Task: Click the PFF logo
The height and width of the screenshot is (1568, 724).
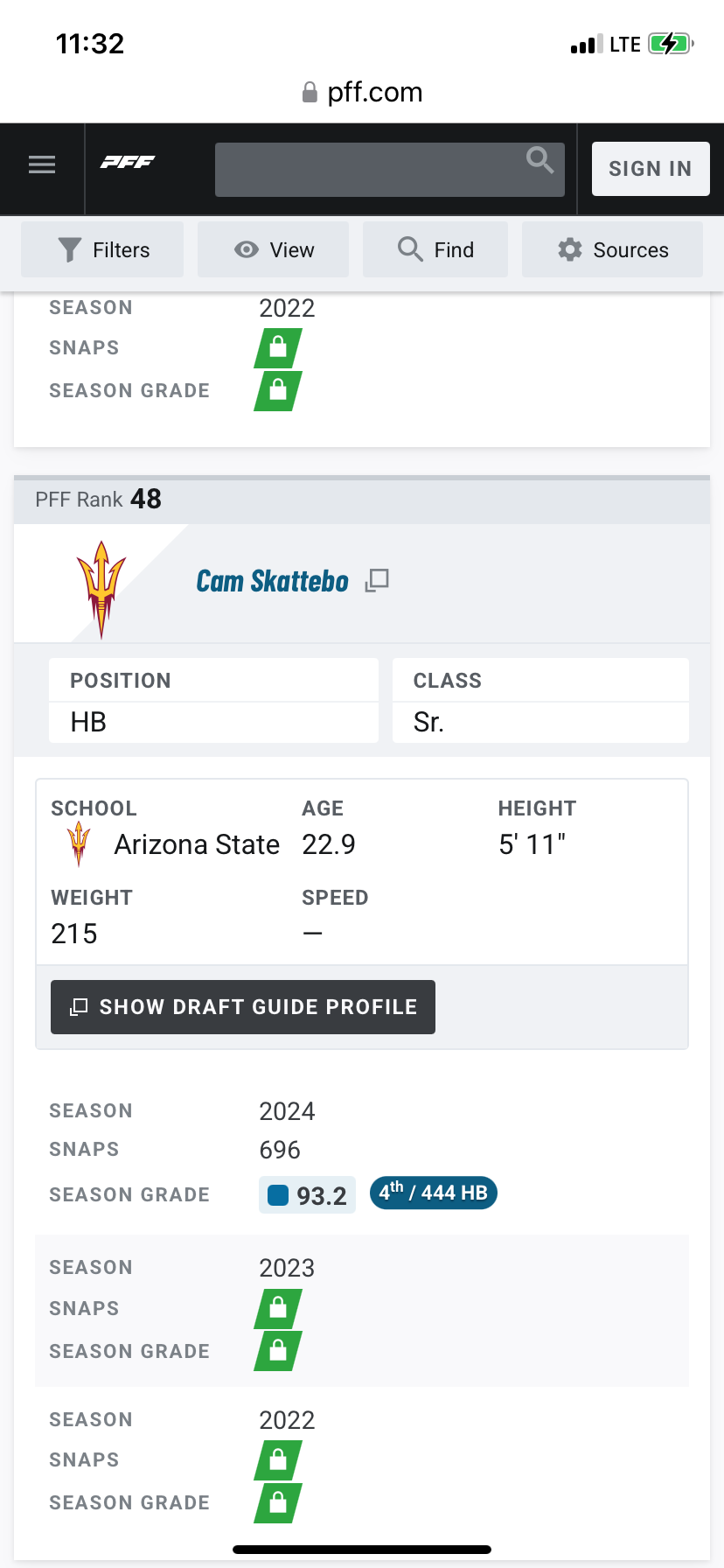Action: (128, 162)
